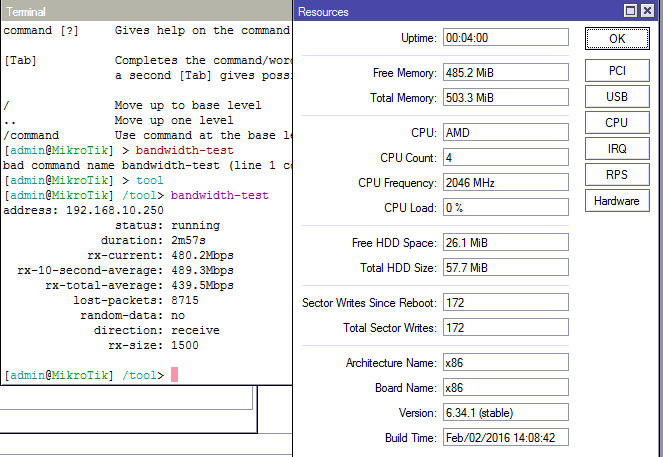663x457 pixels.
Task: Click the random-data value no
Action: [x=178, y=315]
